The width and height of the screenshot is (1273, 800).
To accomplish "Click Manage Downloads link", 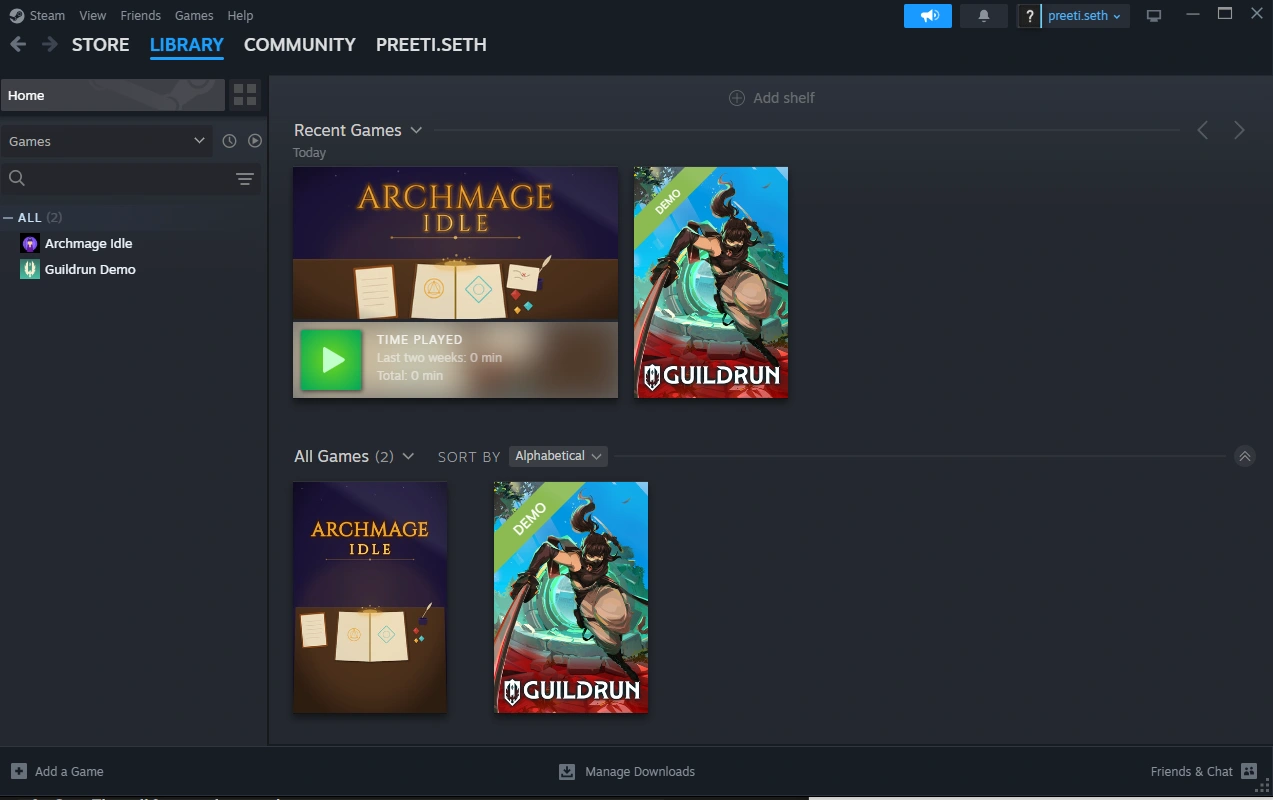I will pos(640,771).
